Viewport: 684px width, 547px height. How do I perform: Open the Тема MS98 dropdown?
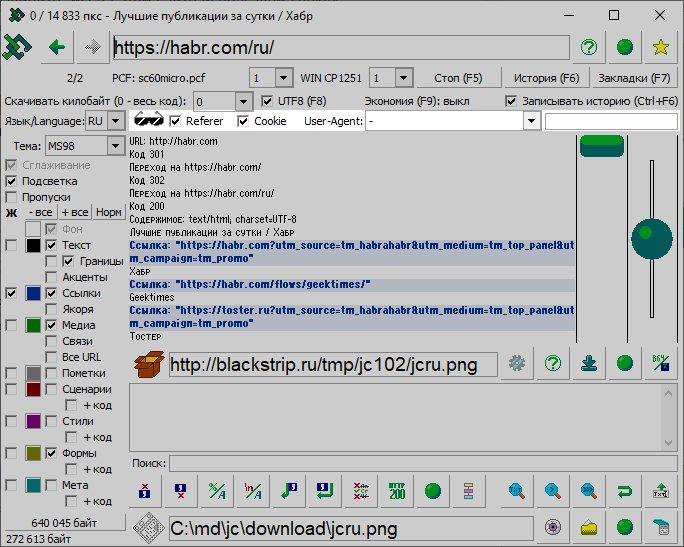coord(116,146)
